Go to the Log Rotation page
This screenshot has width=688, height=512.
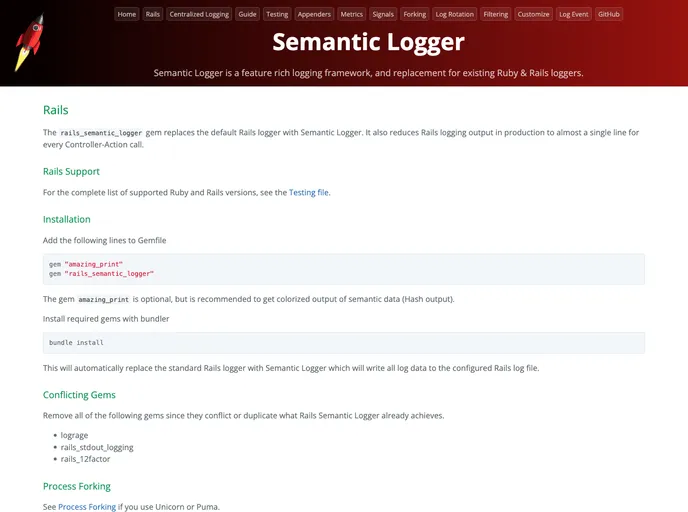point(455,14)
